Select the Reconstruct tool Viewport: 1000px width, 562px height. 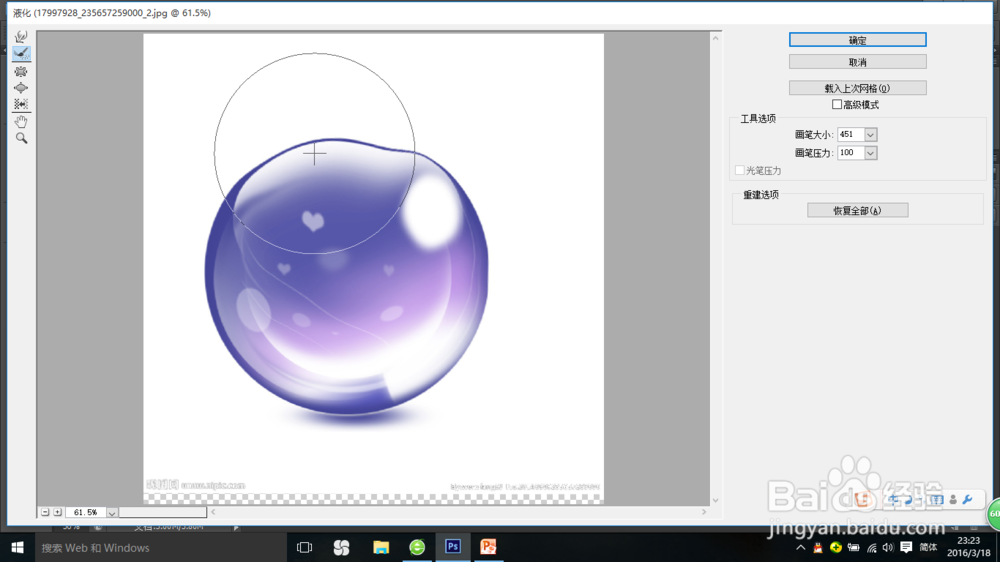coord(21,54)
